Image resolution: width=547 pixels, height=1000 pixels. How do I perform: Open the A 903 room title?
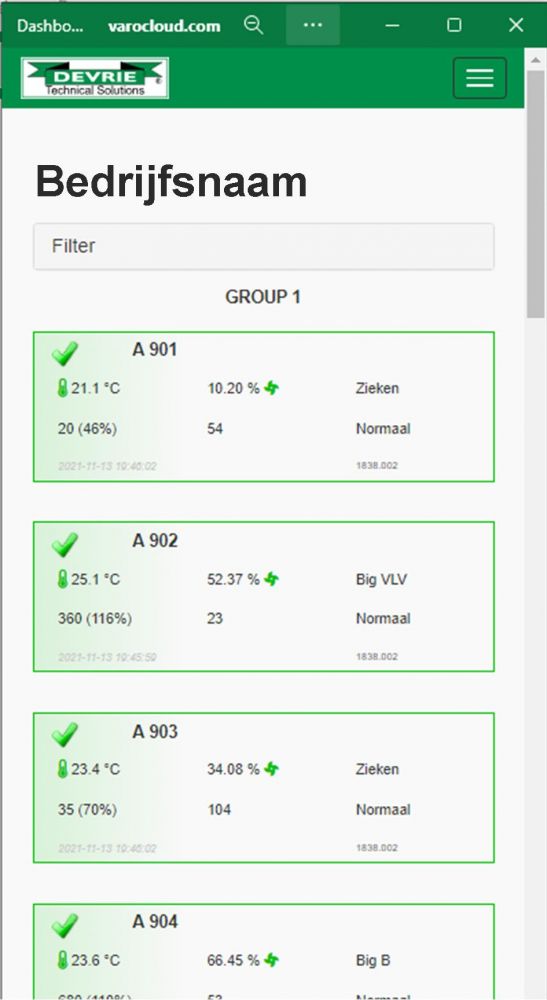(155, 732)
